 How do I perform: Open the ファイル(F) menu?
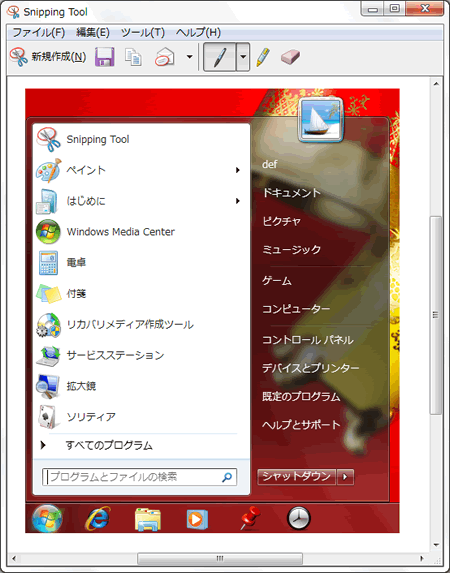pos(39,33)
